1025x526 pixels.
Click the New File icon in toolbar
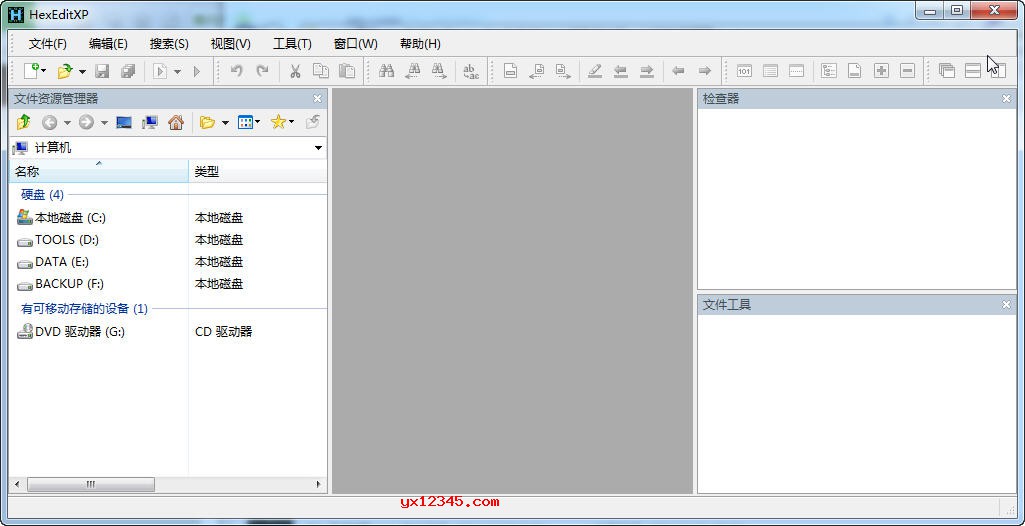point(31,71)
